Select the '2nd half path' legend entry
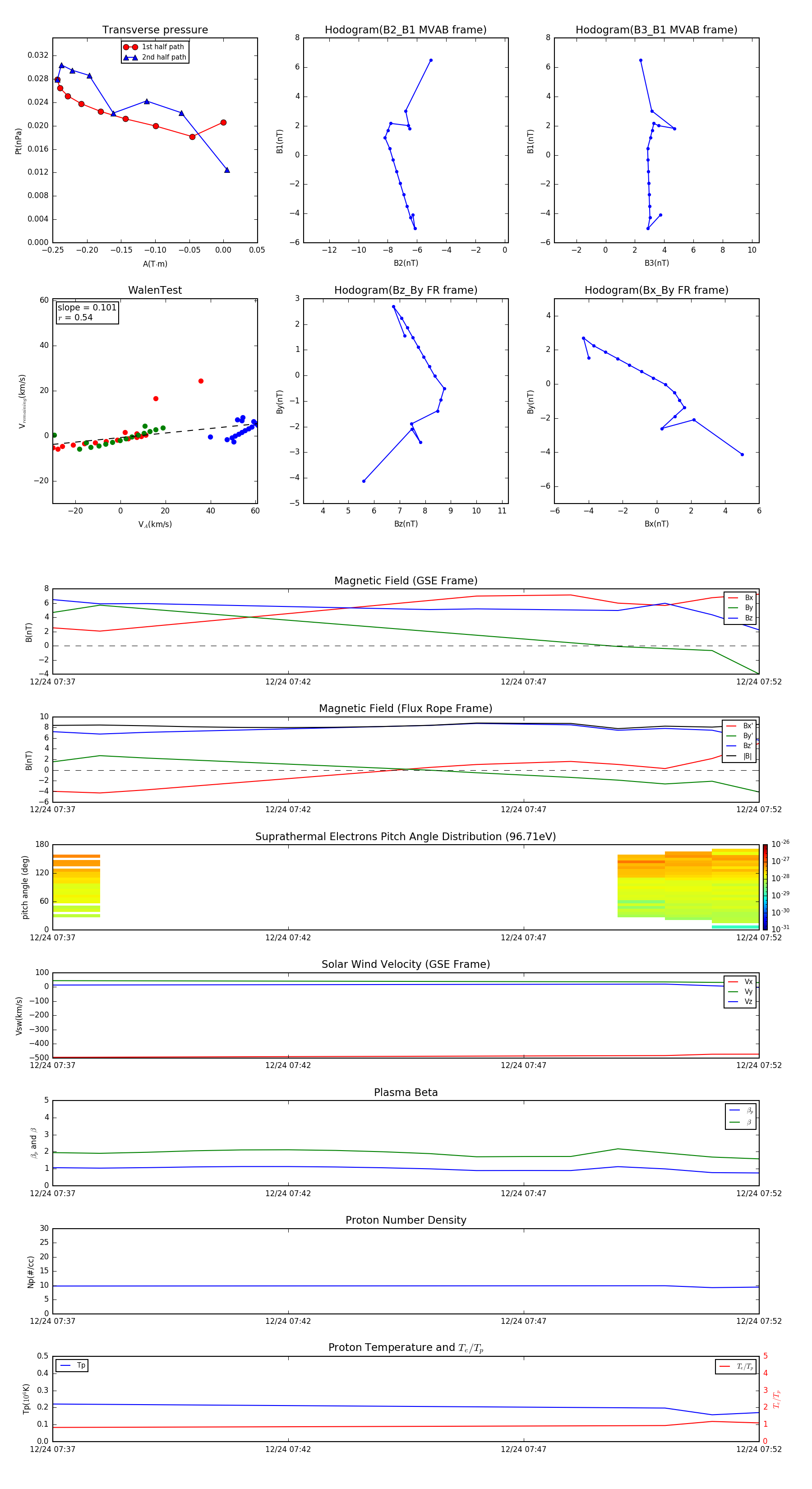This screenshot has width=812, height=1489. 154,57
